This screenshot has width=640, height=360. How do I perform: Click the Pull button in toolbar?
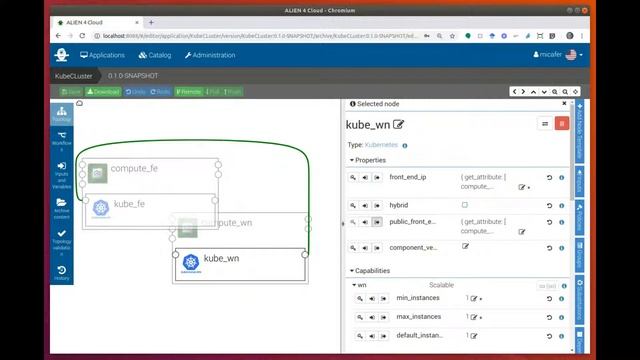tap(213, 92)
